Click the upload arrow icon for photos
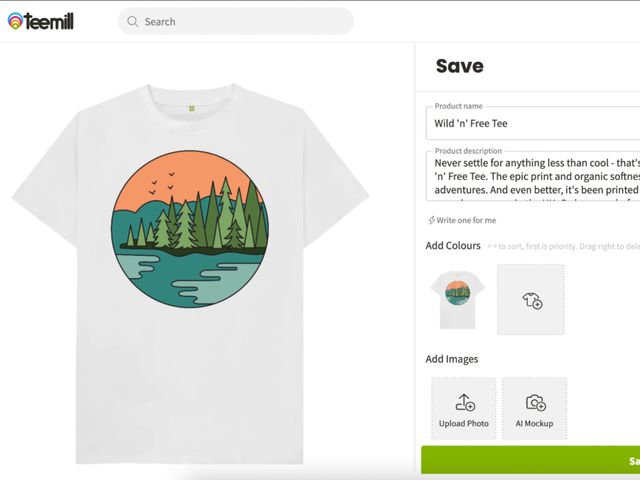The image size is (640, 480). (464, 402)
